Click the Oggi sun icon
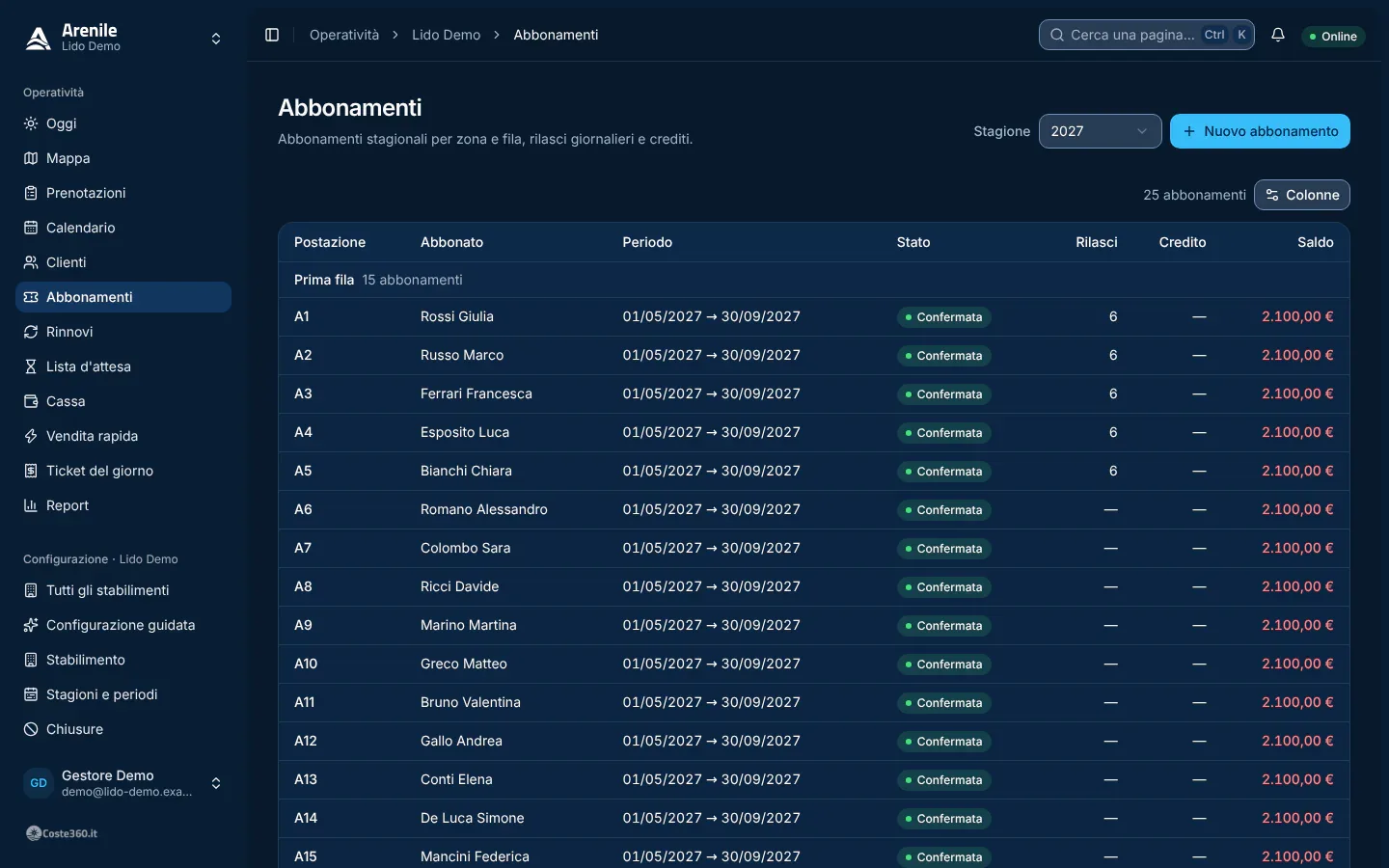This screenshot has height=868, width=1389. click(31, 123)
